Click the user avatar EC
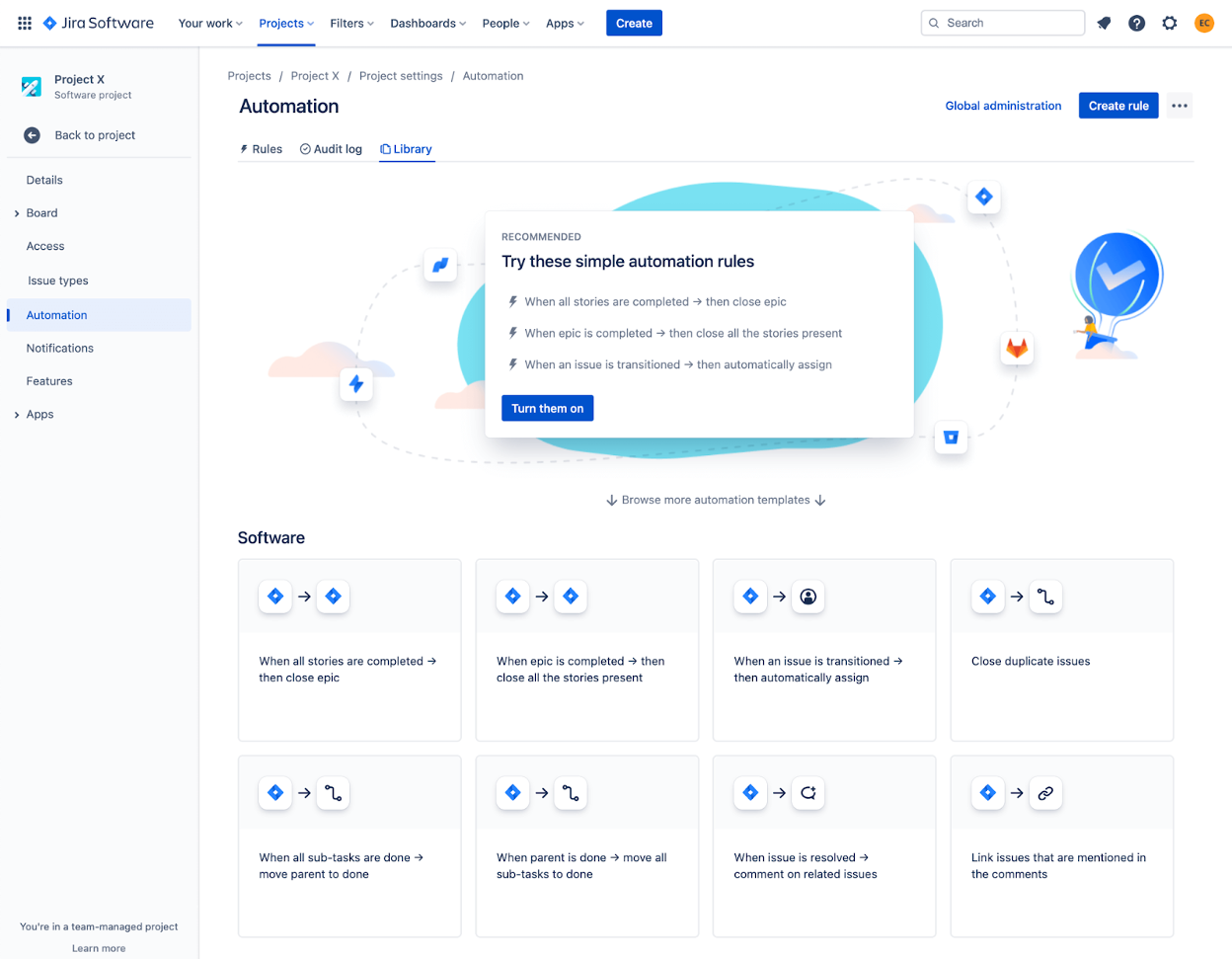Viewport: 1232px width, 960px height. click(x=1203, y=23)
